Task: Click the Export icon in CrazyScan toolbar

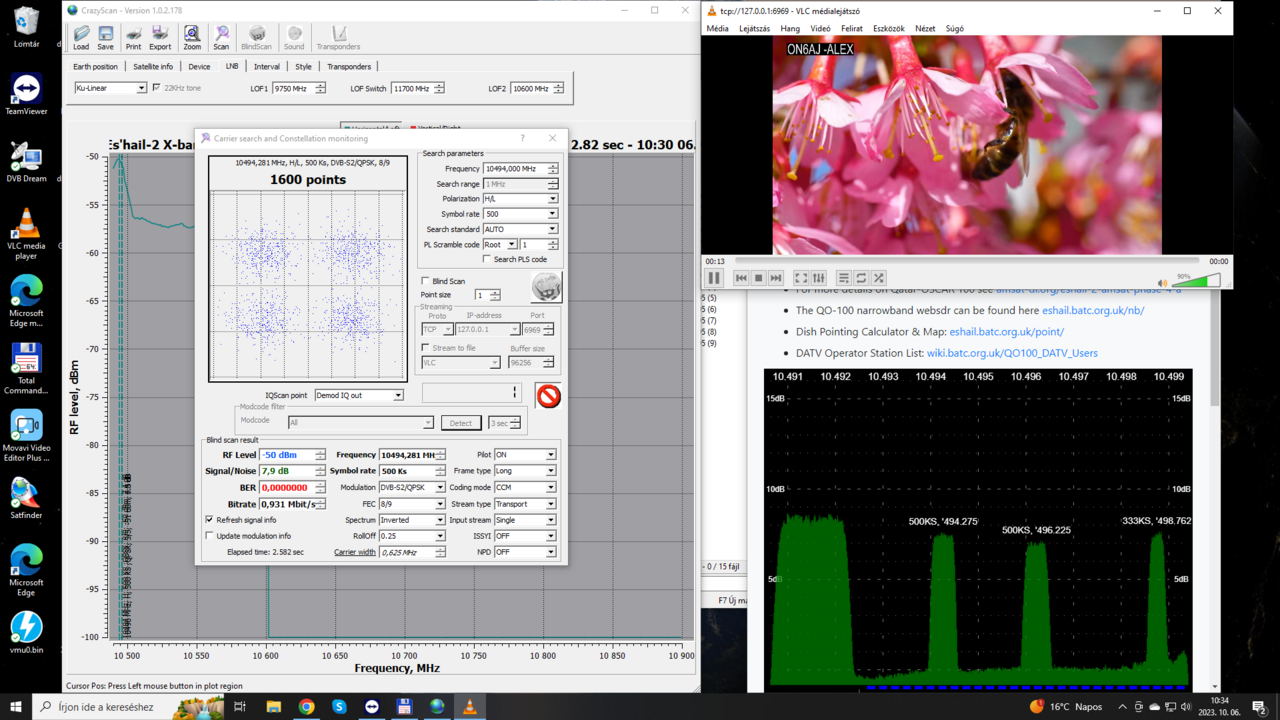Action: click(160, 38)
